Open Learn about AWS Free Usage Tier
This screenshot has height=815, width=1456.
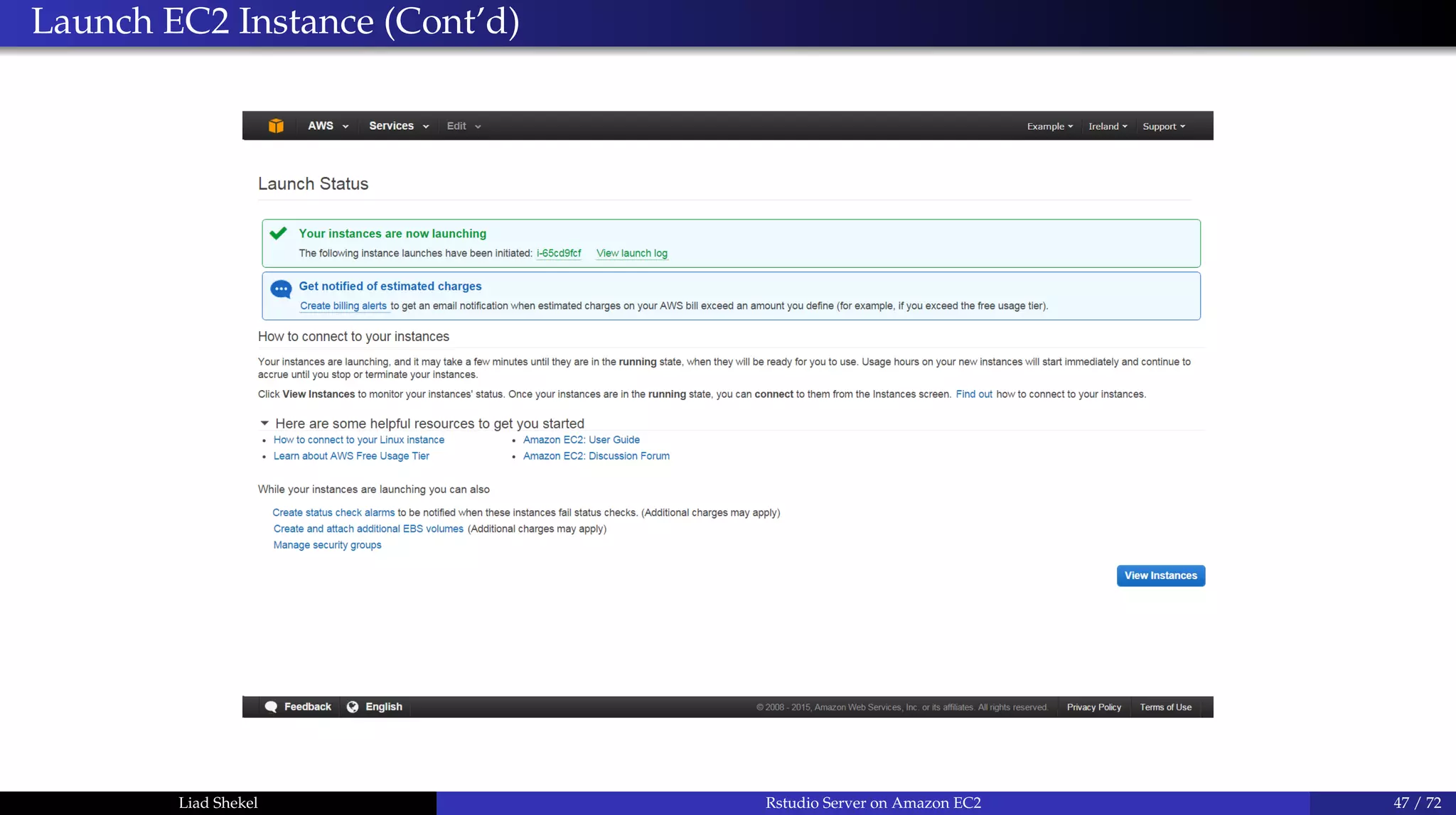351,456
